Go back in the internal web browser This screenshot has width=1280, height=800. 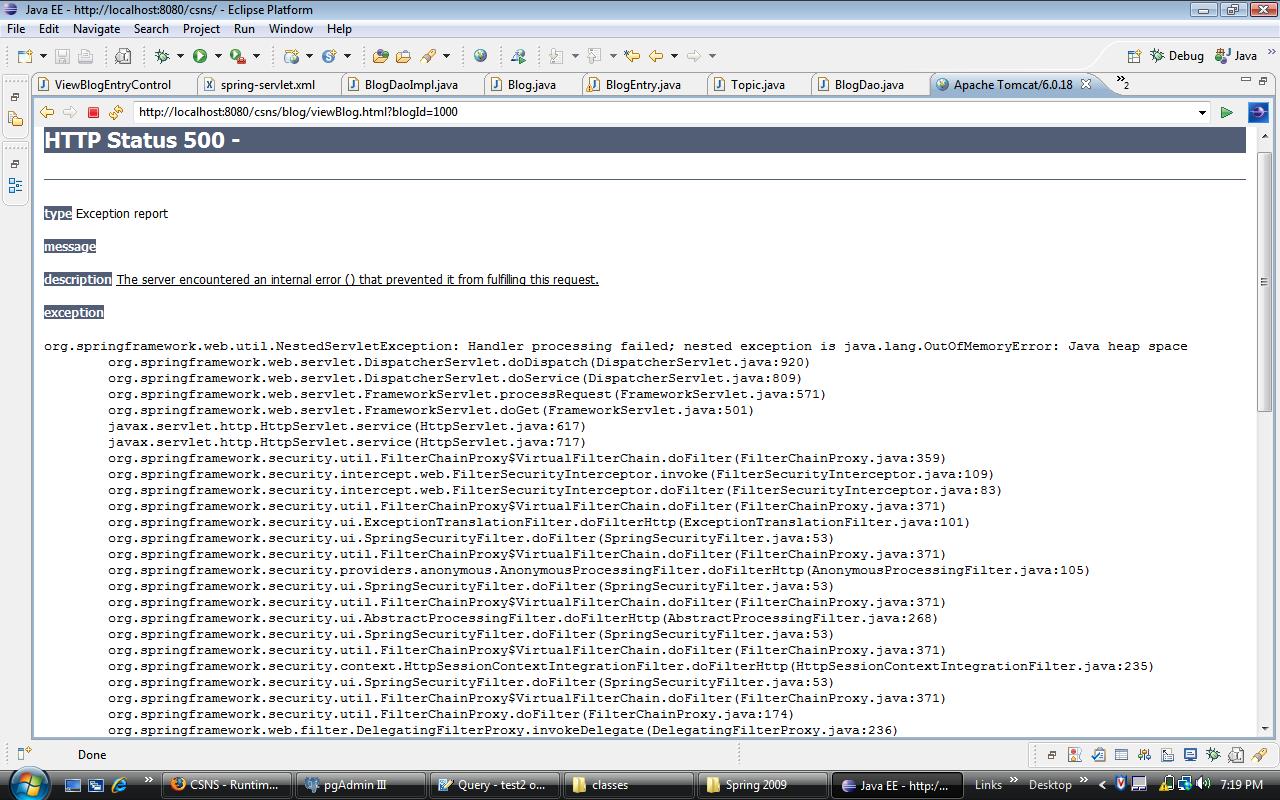tap(47, 113)
